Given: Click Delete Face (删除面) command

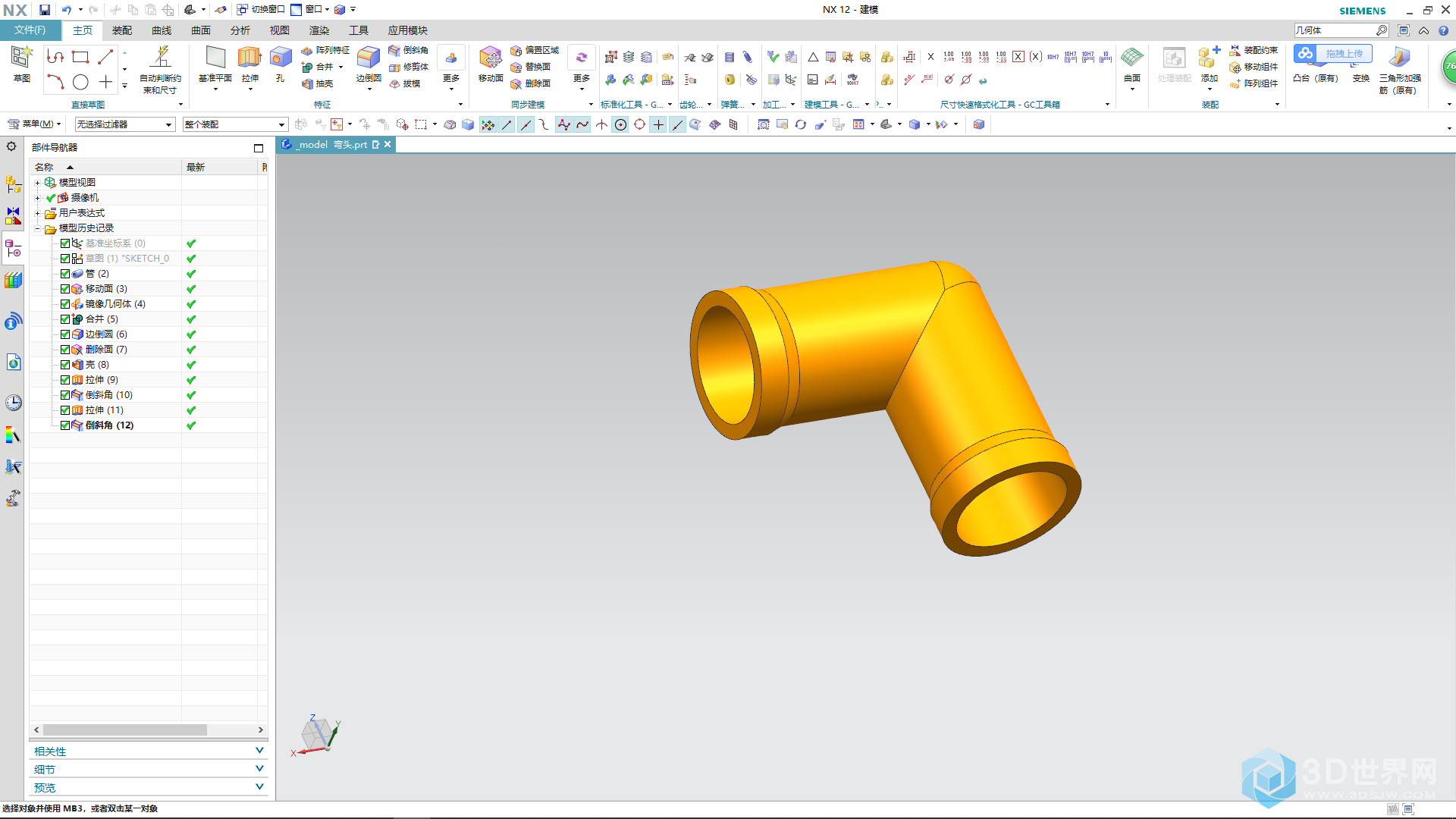Looking at the screenshot, I should click(x=530, y=83).
